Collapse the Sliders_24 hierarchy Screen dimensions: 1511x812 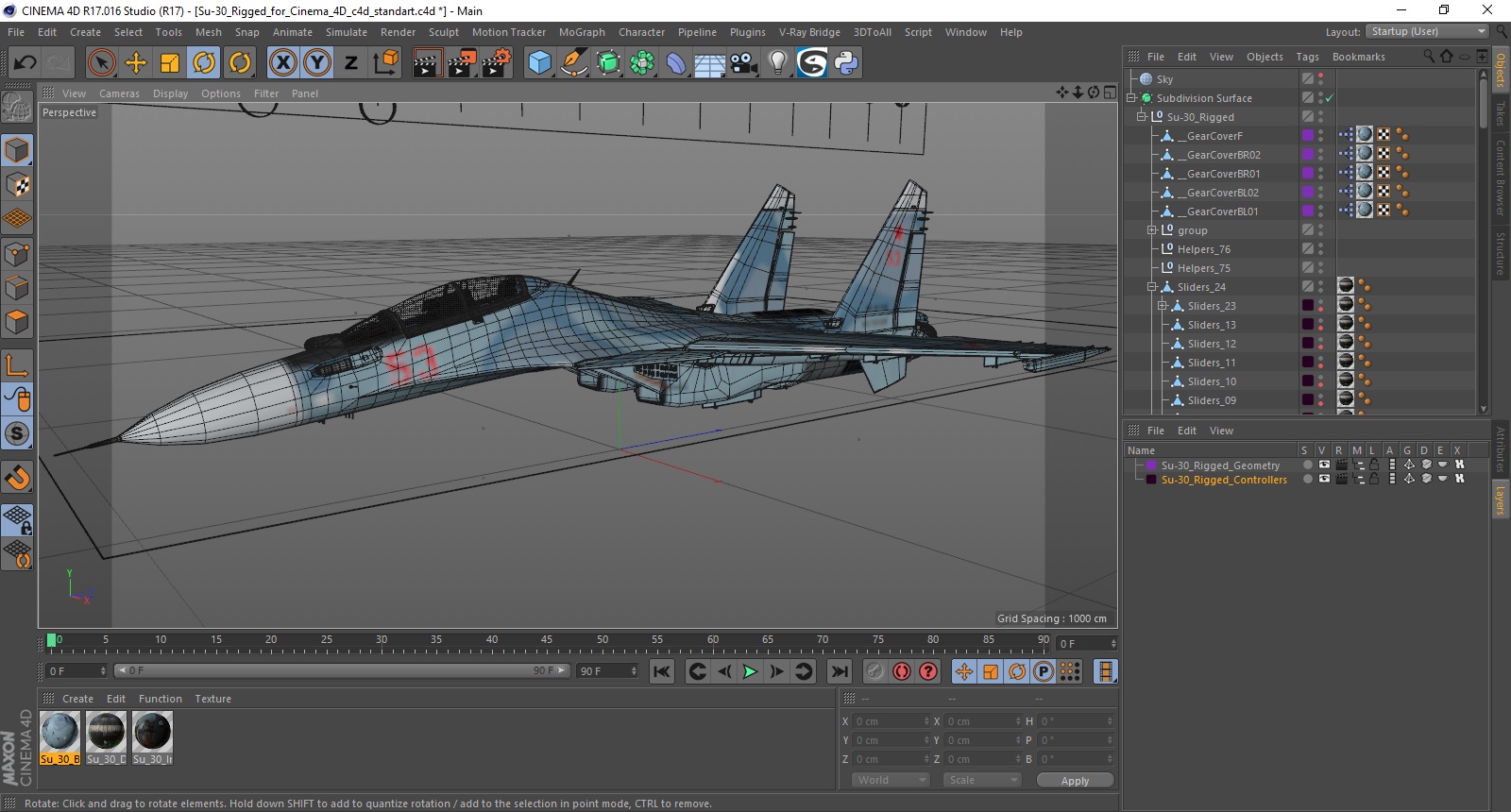[x=1152, y=287]
